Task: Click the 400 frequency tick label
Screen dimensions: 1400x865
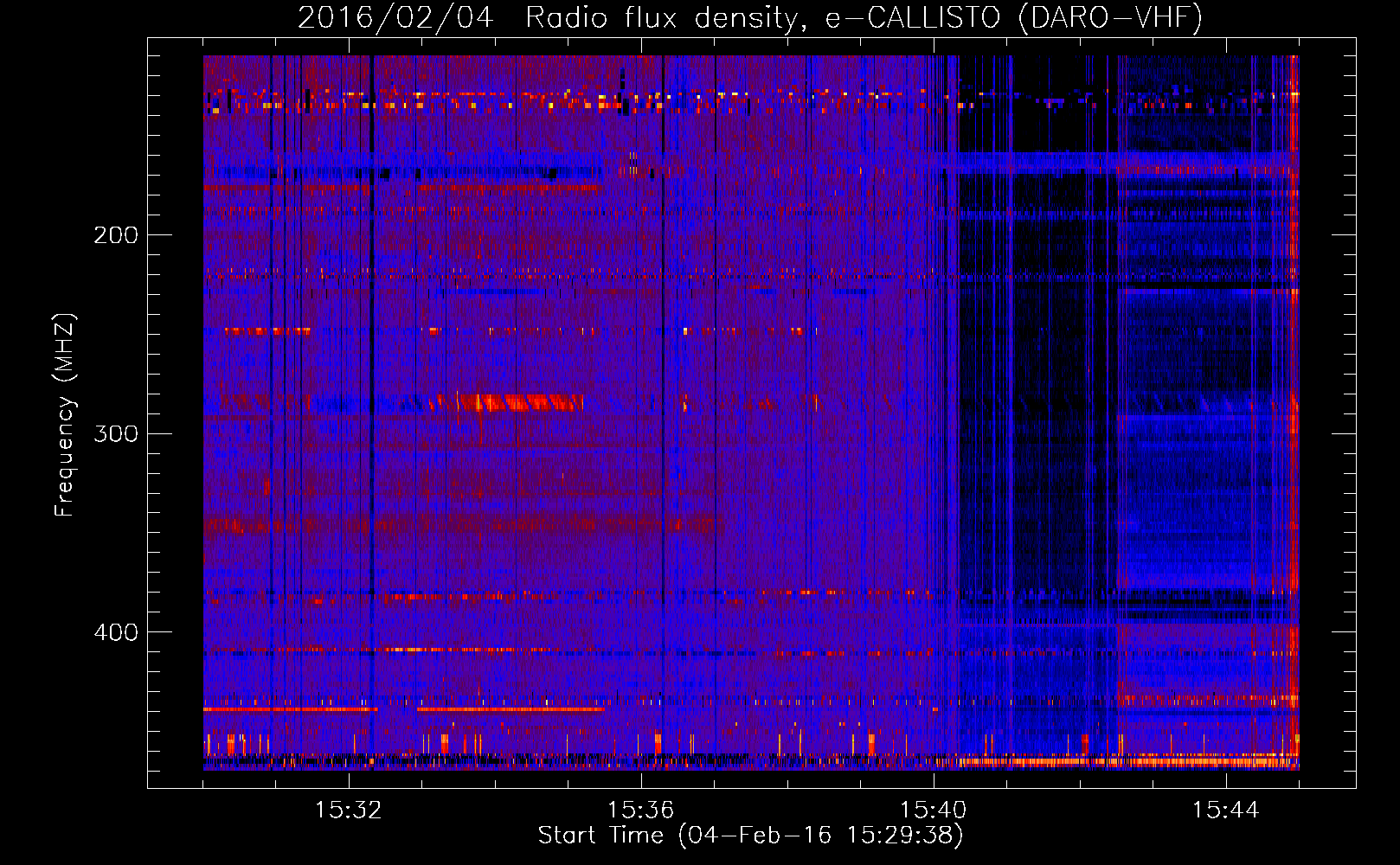Action: pyautogui.click(x=116, y=632)
